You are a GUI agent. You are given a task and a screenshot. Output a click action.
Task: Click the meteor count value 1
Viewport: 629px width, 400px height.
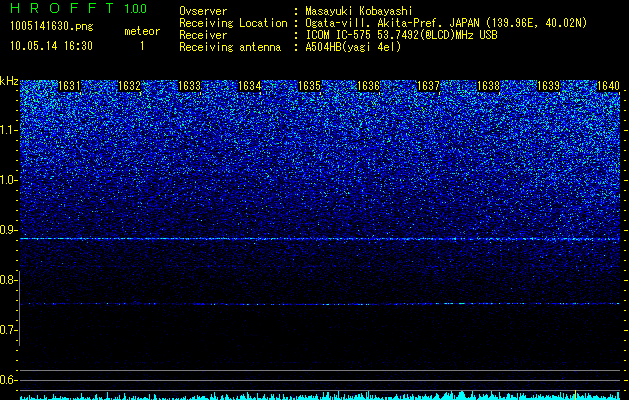pos(142,46)
